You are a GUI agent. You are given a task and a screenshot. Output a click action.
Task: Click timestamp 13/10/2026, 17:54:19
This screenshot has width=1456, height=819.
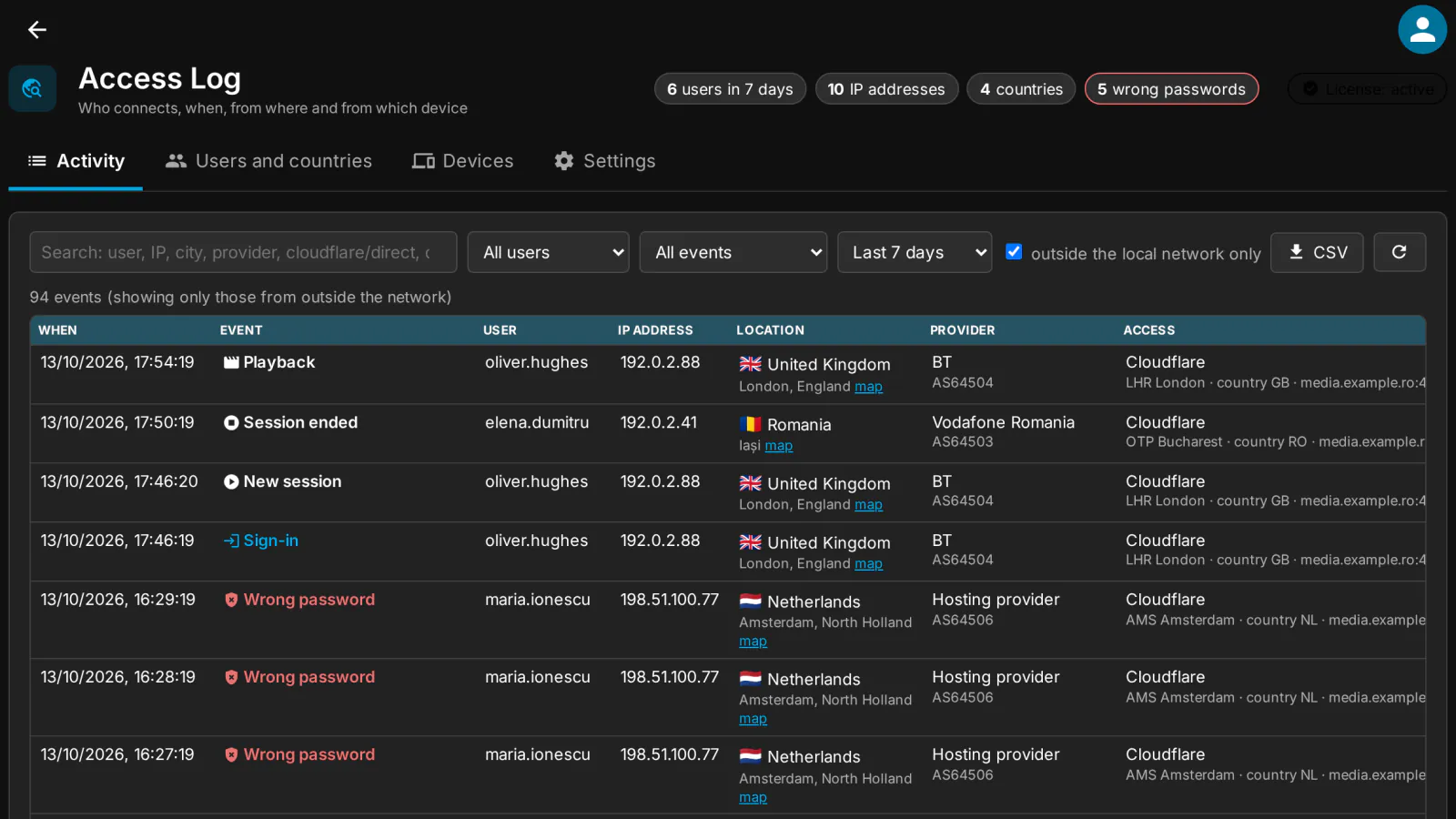coord(117,362)
